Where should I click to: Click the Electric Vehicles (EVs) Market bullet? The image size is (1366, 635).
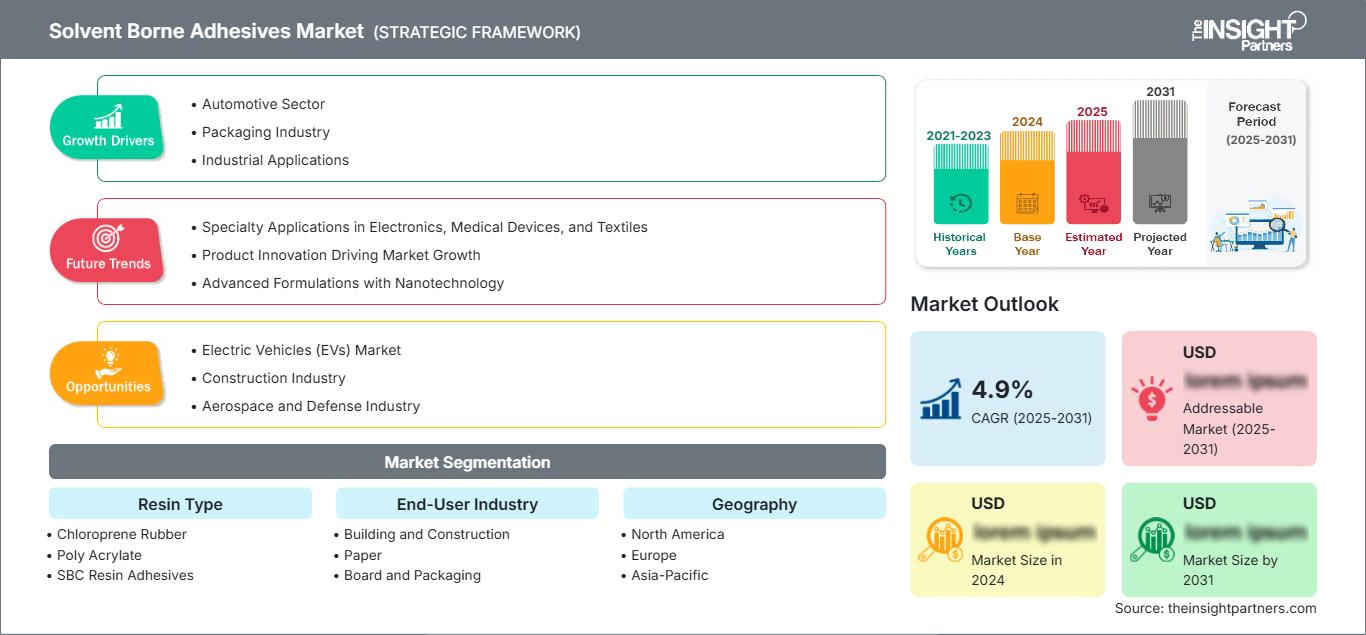pos(301,350)
